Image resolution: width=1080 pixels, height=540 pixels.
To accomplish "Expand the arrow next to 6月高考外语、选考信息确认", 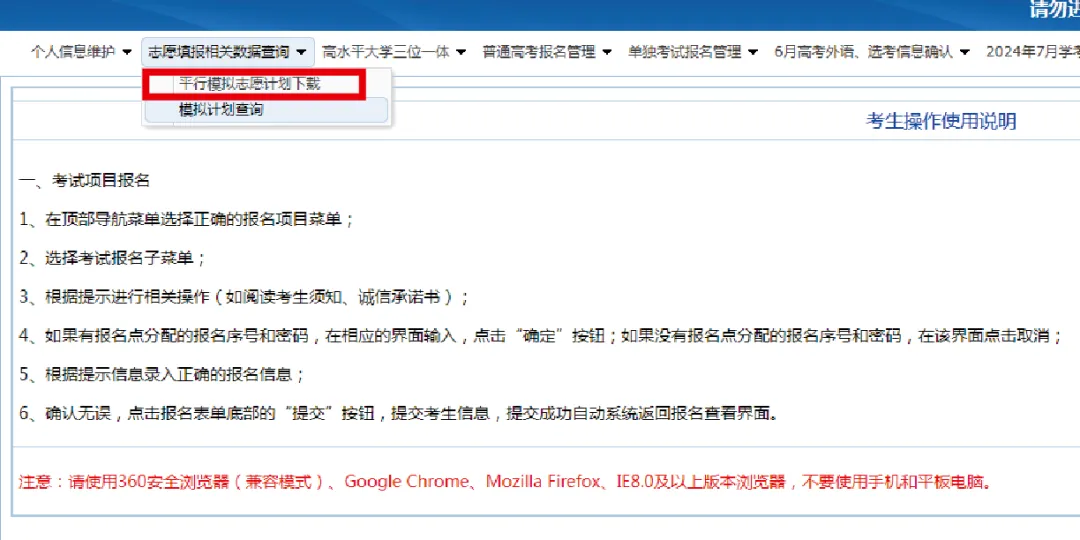I will click(964, 52).
